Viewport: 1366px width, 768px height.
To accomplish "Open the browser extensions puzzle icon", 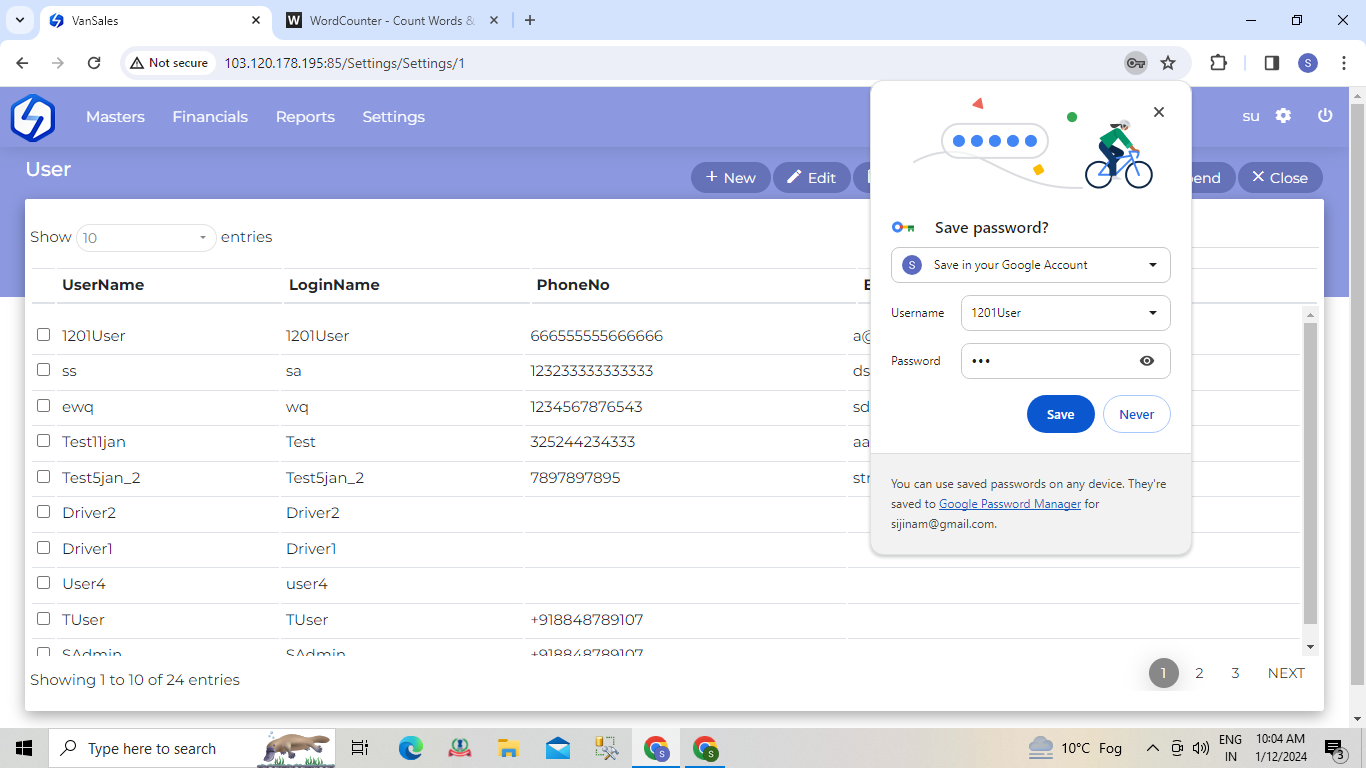I will click(x=1218, y=63).
